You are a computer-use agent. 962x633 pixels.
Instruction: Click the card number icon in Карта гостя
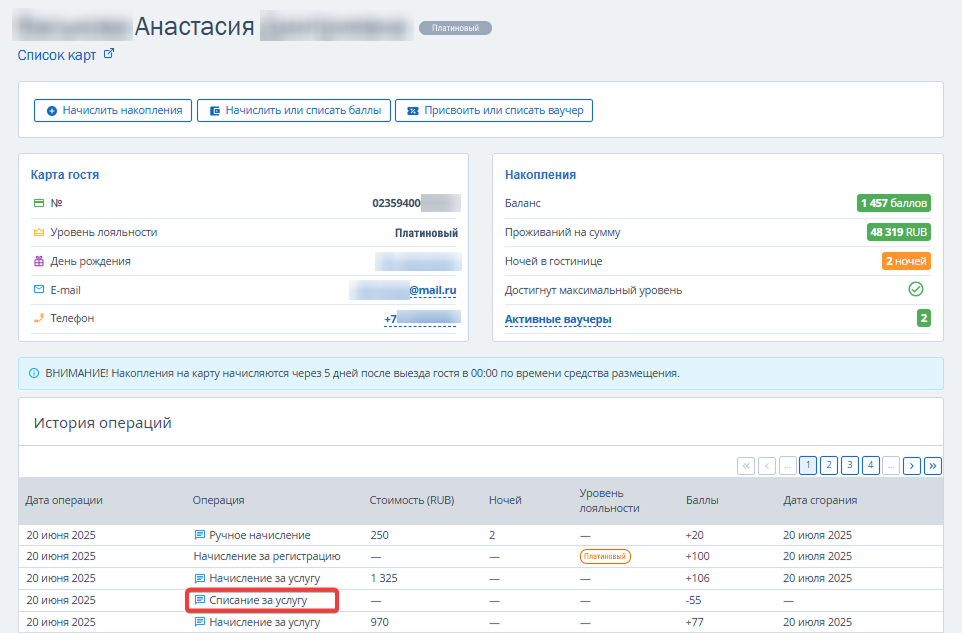tap(39, 203)
